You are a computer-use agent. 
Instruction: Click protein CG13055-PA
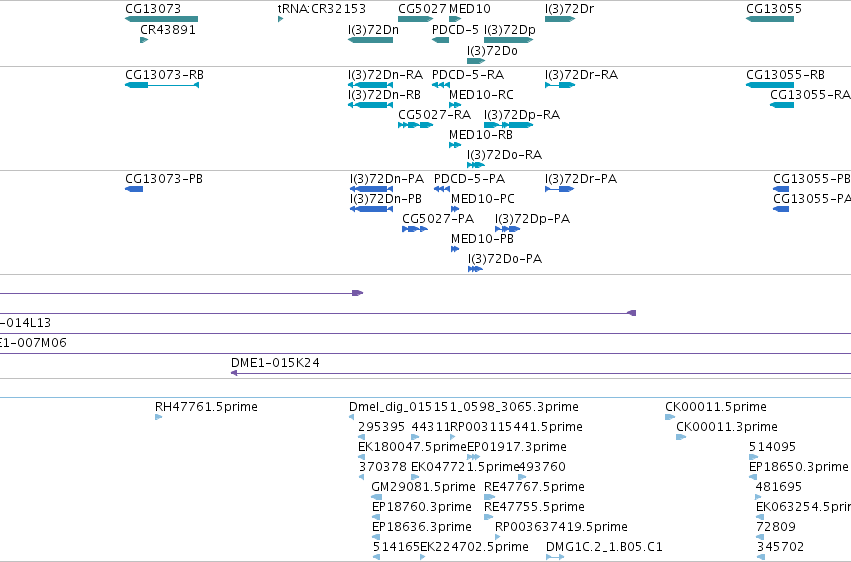[781, 209]
